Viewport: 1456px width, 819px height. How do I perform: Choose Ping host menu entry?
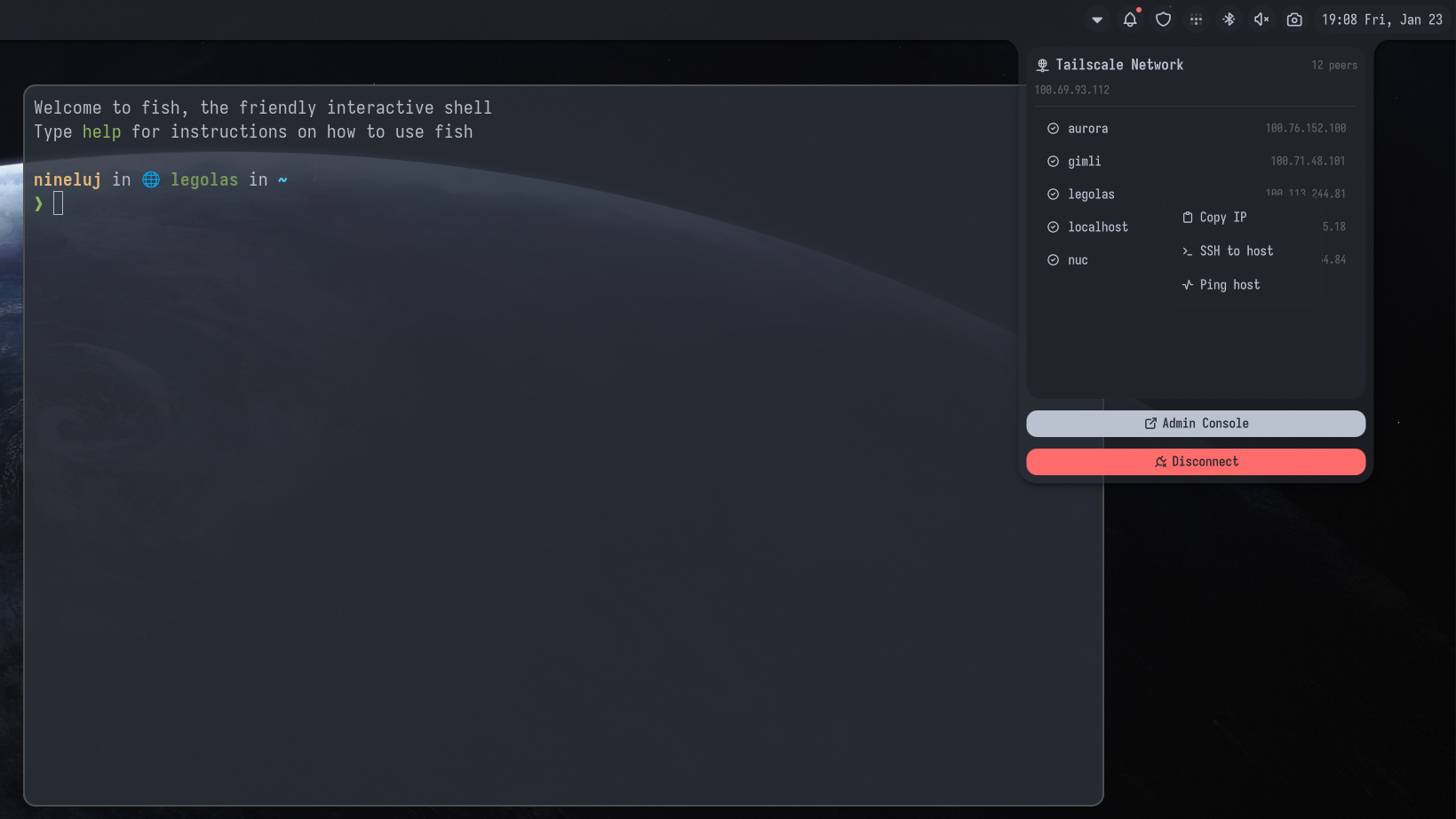pos(1242,285)
